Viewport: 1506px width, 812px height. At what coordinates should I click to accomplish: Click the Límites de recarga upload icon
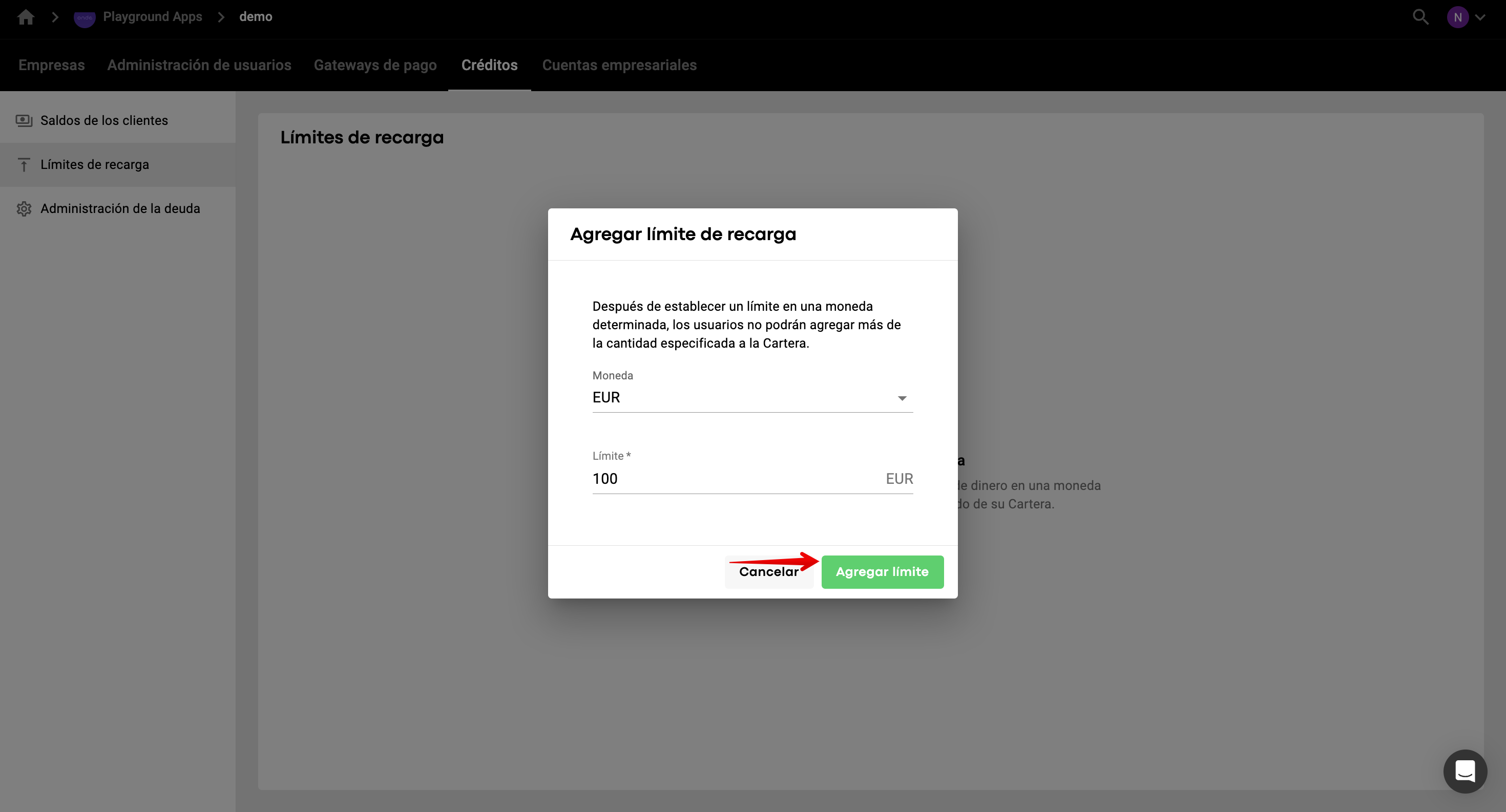(x=24, y=165)
